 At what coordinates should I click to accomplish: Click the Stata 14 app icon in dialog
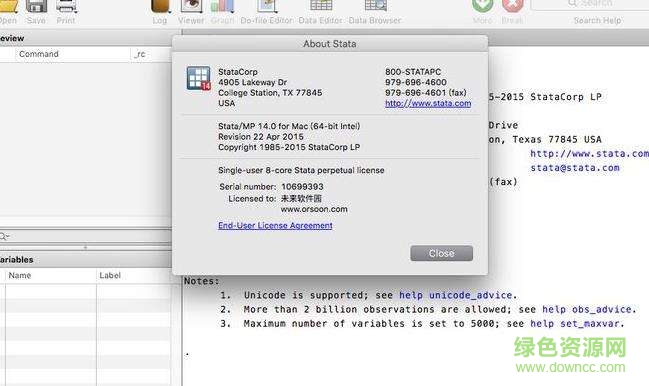click(x=199, y=78)
